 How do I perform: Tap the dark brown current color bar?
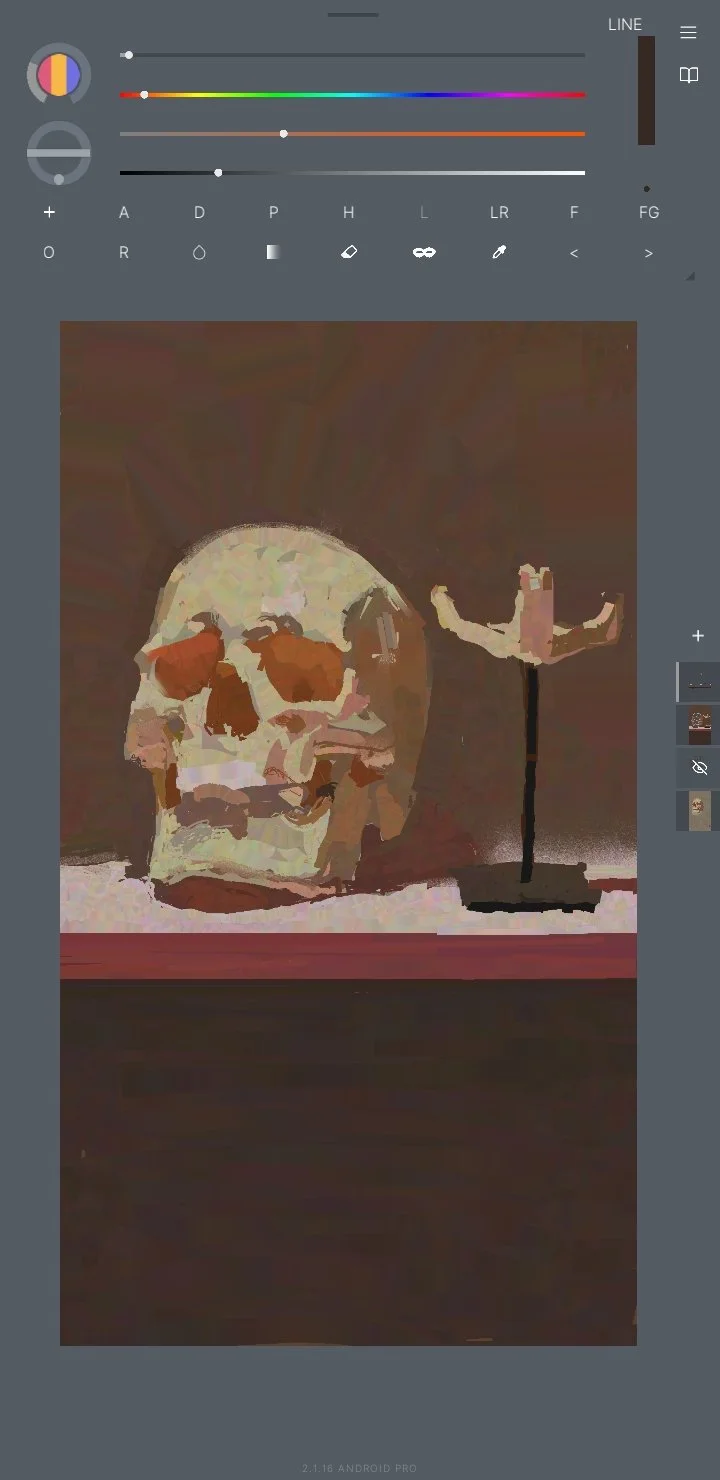tap(646, 90)
